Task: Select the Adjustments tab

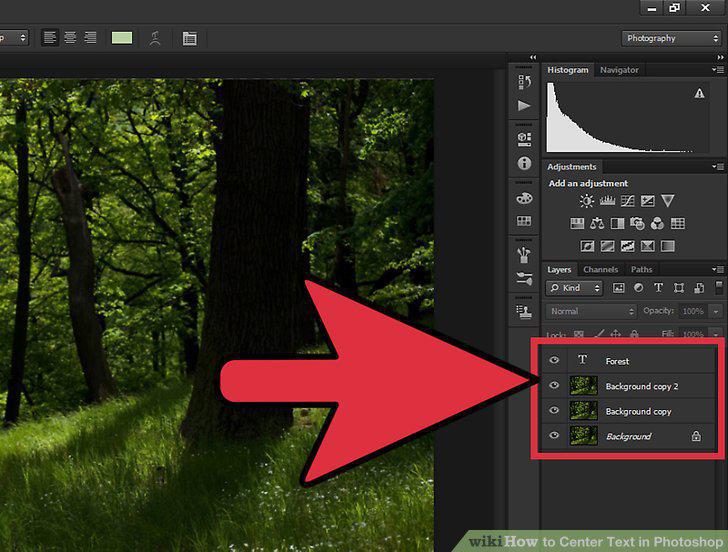Action: 572,167
